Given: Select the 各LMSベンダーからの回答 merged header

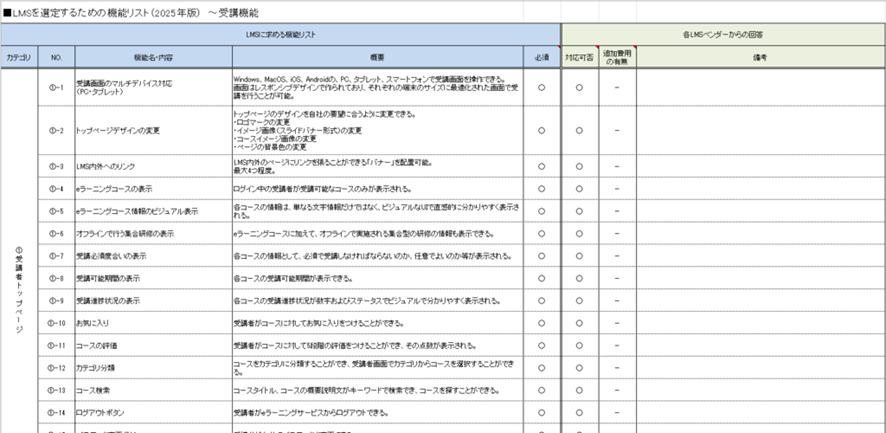Looking at the screenshot, I should click(723, 34).
